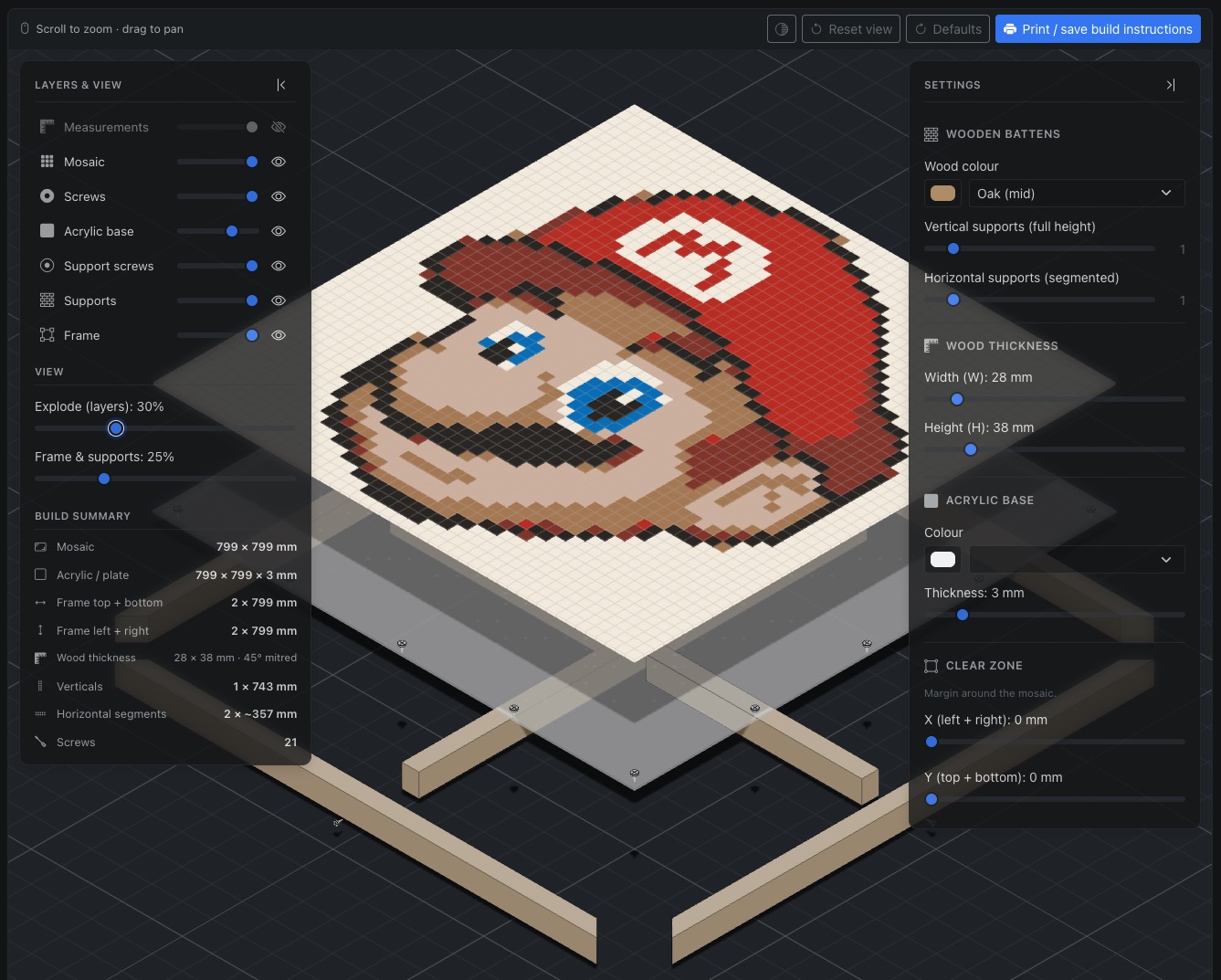This screenshot has height=980, width=1221.
Task: Collapse the Settings panel
Action: click(1171, 85)
